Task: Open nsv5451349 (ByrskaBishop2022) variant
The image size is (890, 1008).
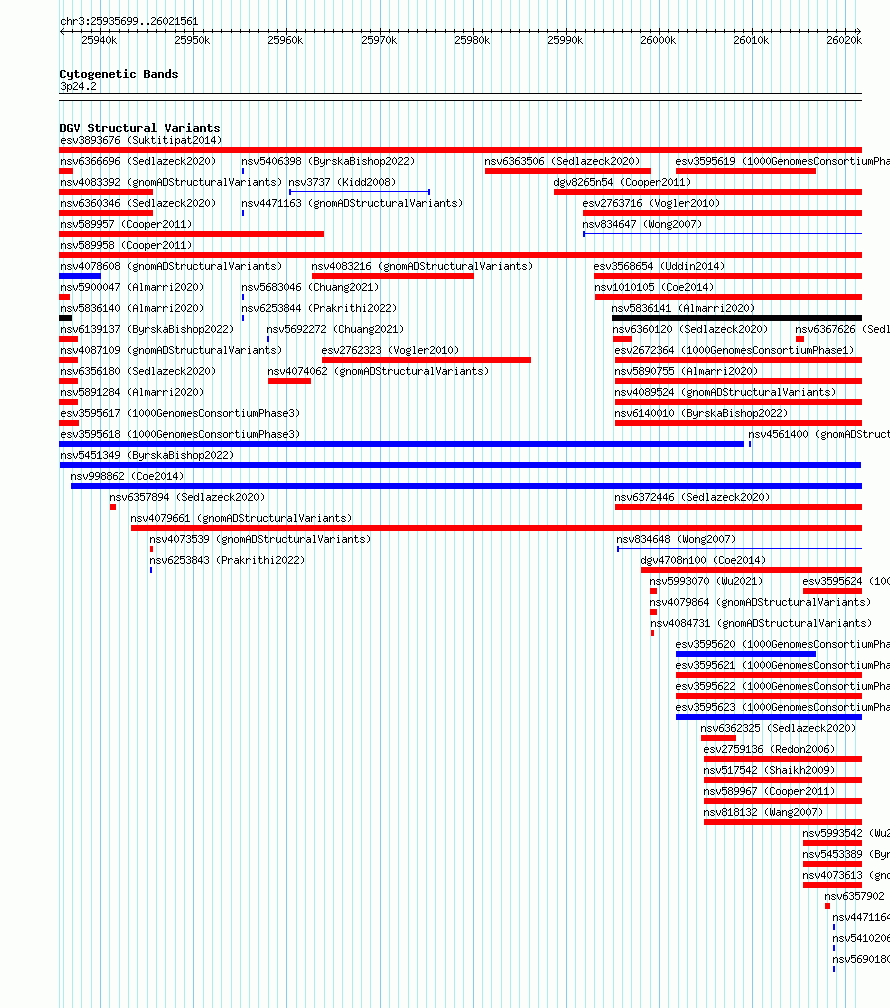Action: point(147,455)
